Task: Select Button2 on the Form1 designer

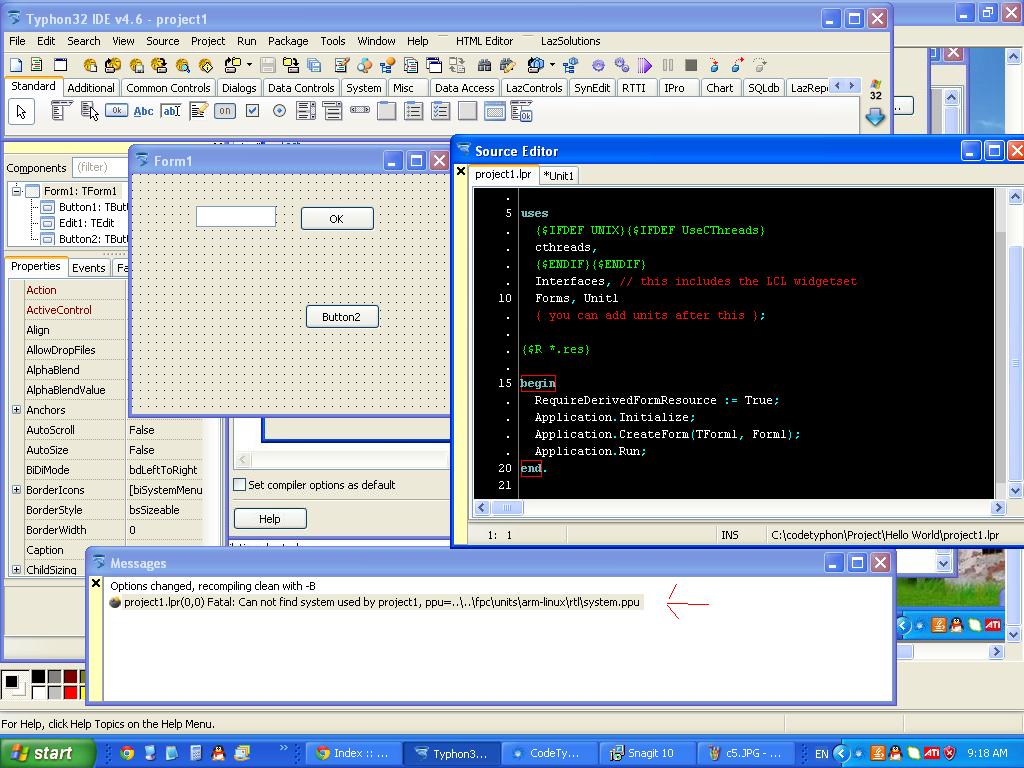Action: (x=342, y=317)
